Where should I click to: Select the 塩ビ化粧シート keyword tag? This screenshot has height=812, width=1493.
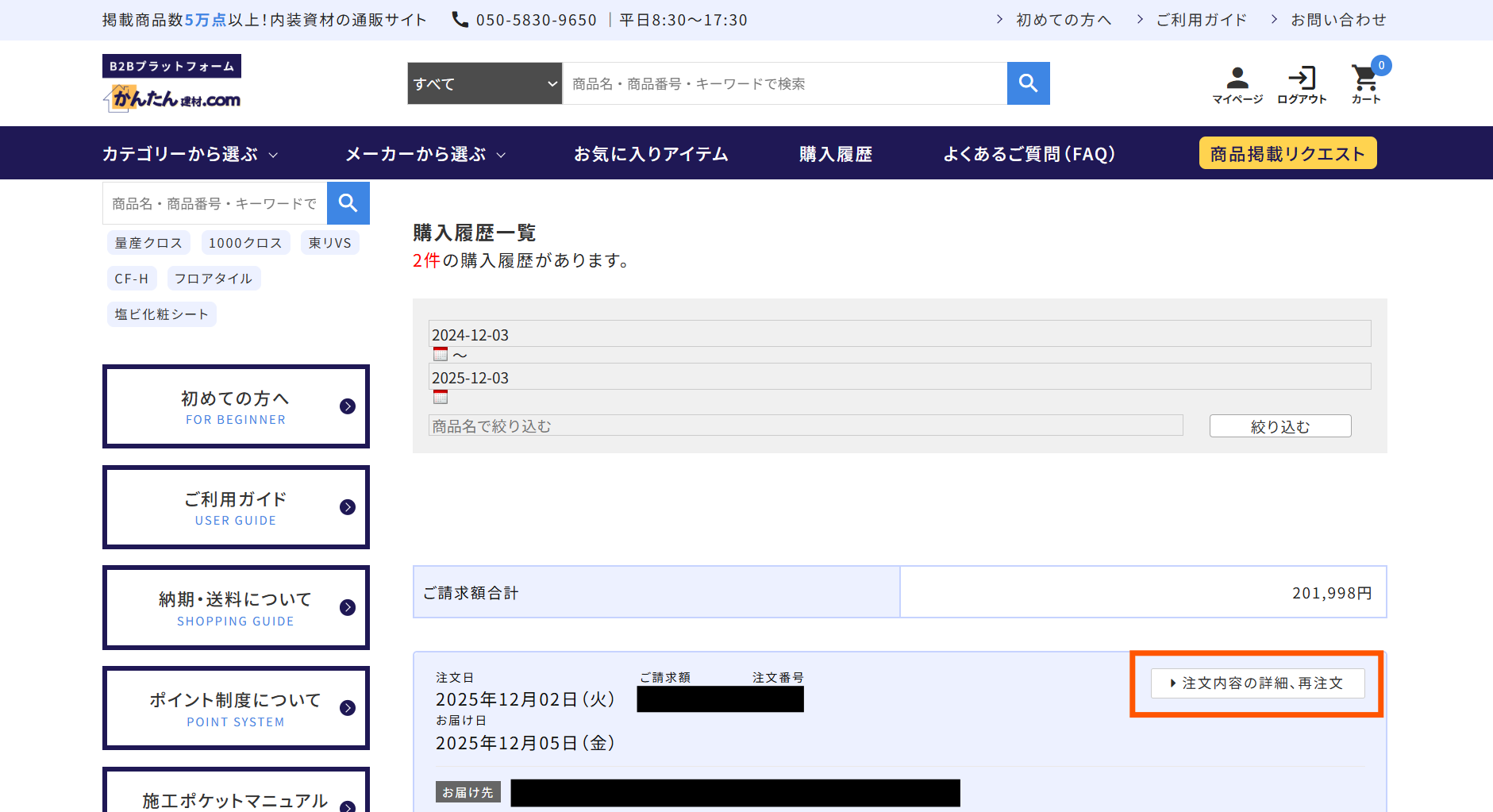(x=161, y=314)
